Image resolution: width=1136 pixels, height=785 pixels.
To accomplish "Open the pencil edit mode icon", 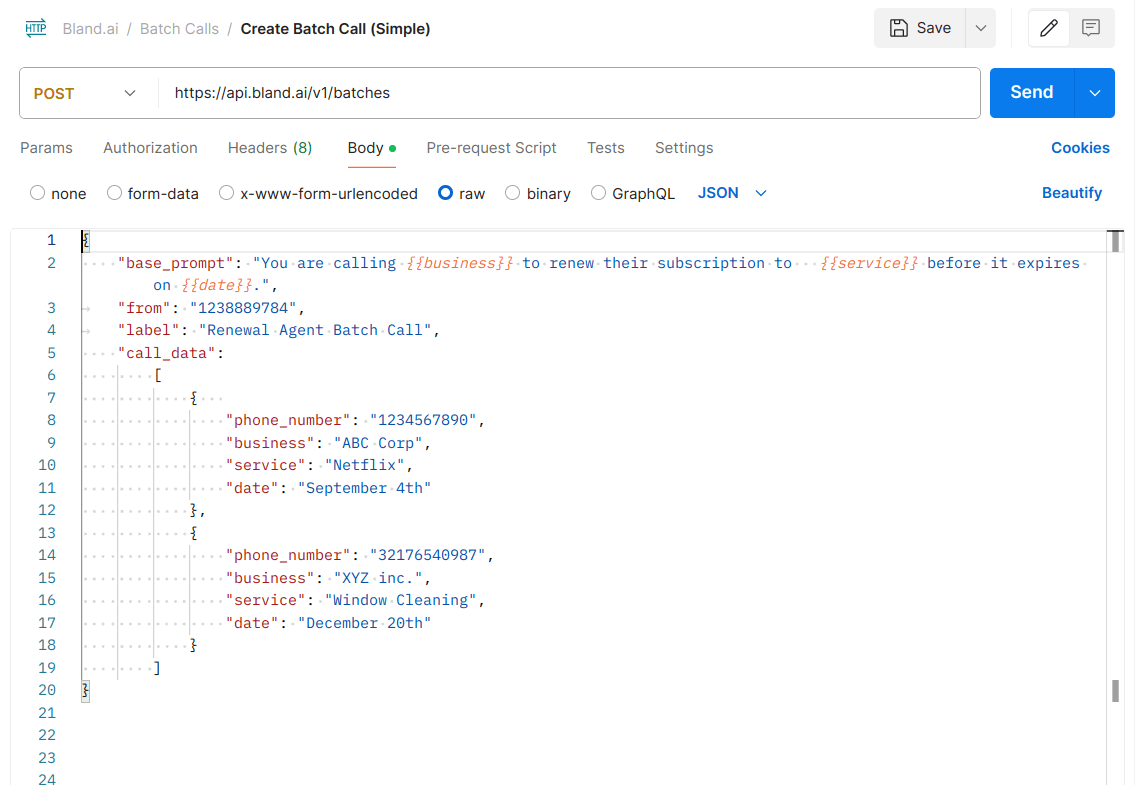I will point(1048,28).
